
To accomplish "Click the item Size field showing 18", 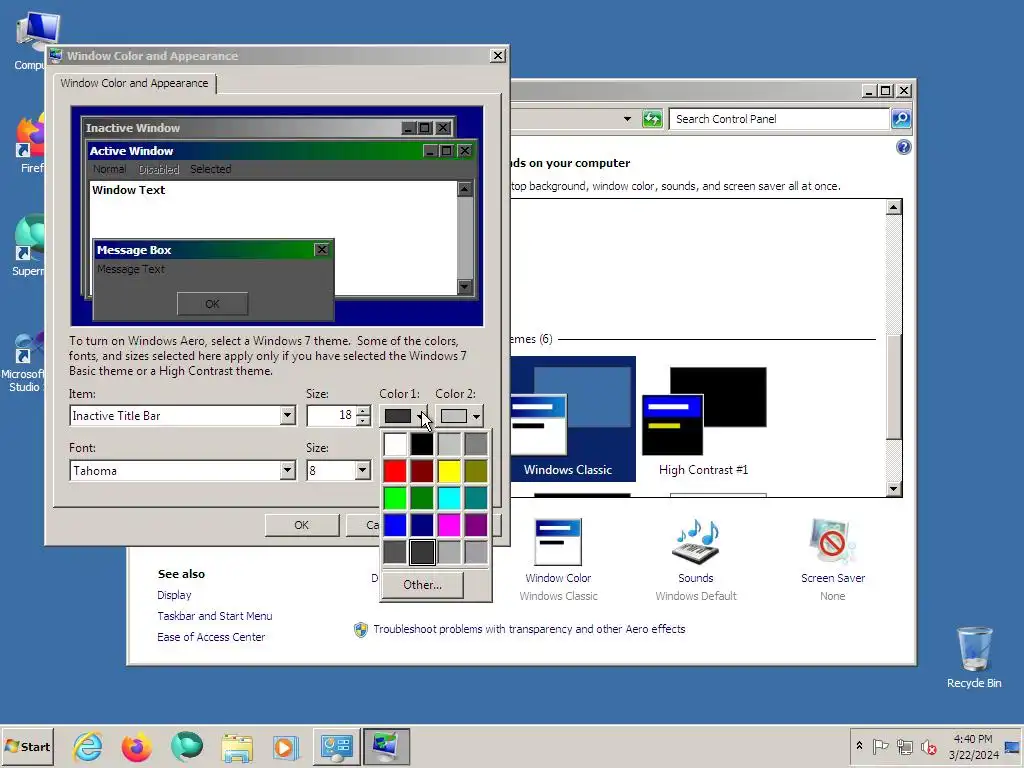I will [331, 415].
